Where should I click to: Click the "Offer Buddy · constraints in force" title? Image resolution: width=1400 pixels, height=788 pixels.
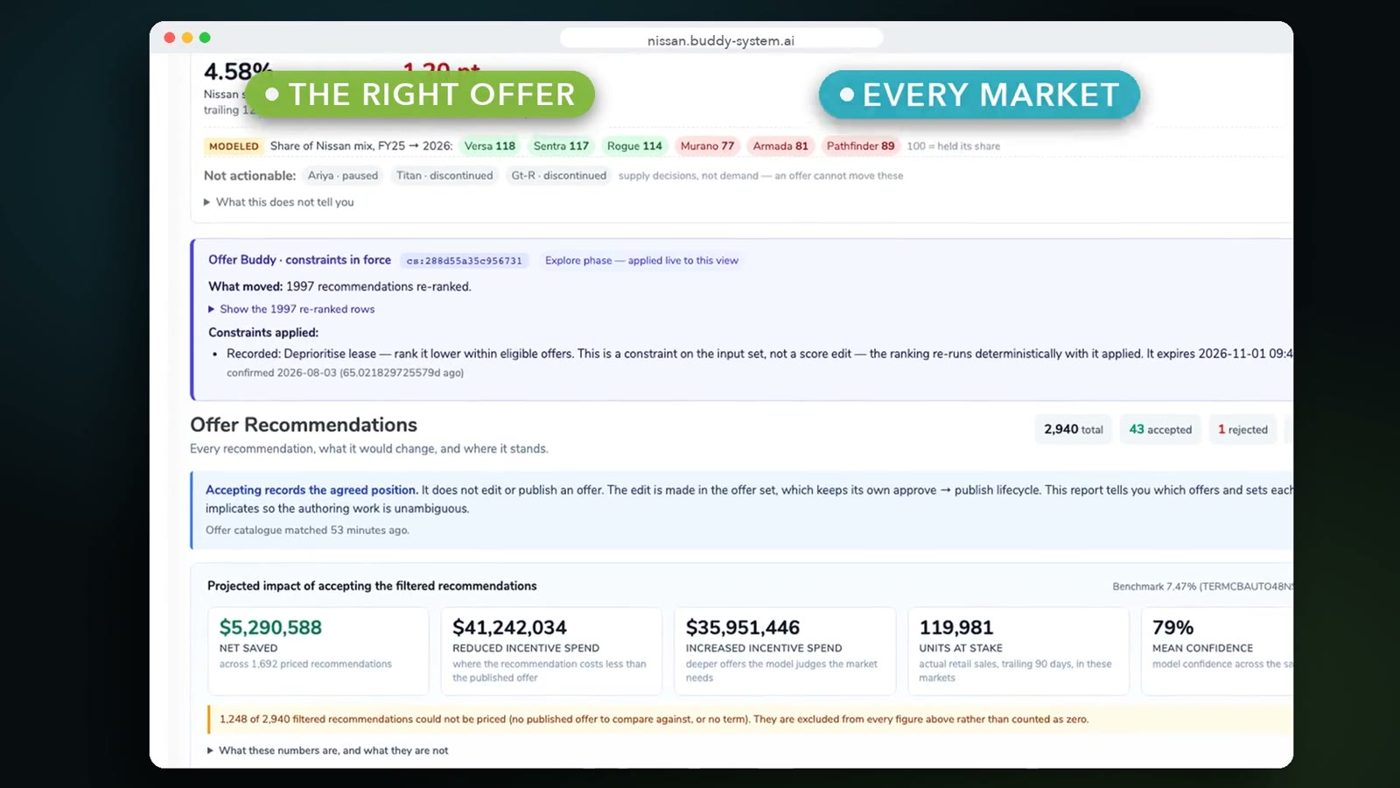click(299, 260)
